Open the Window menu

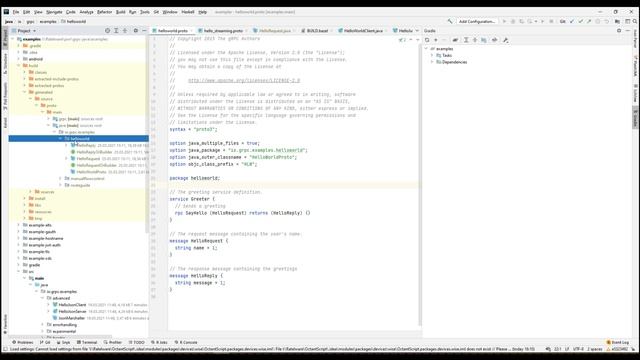[x=170, y=12]
